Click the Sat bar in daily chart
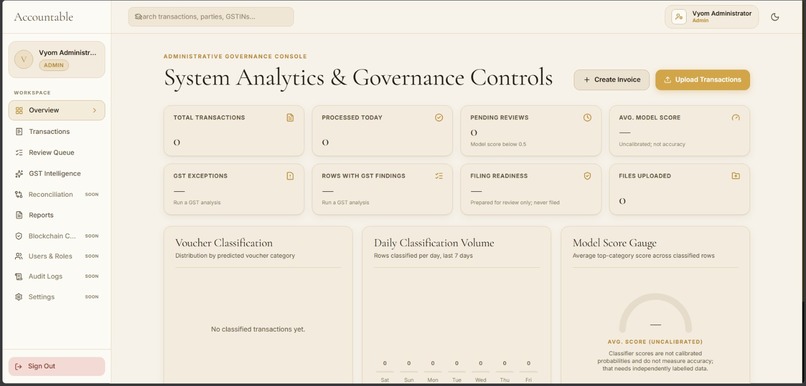Viewport: 806px width, 386px height. point(384,371)
